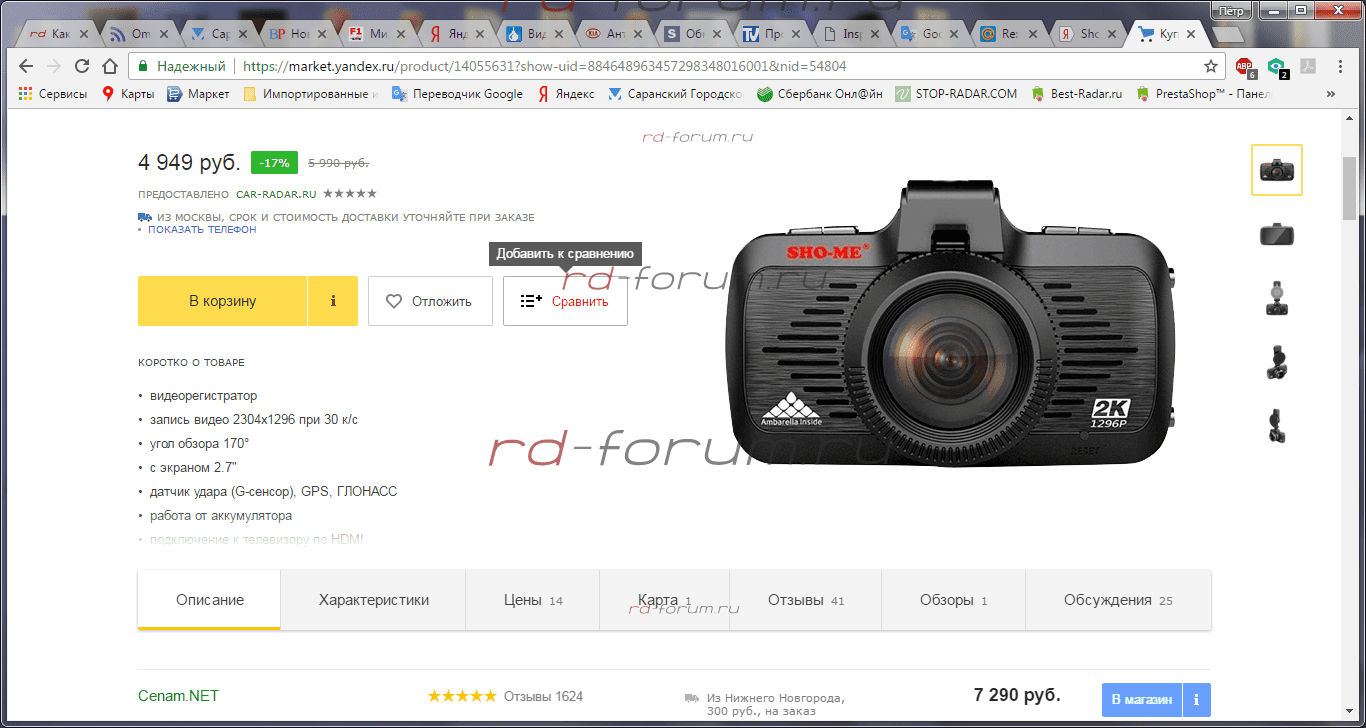The image size is (1366, 728).
Task: Go back to the previous page
Action: click(x=26, y=66)
